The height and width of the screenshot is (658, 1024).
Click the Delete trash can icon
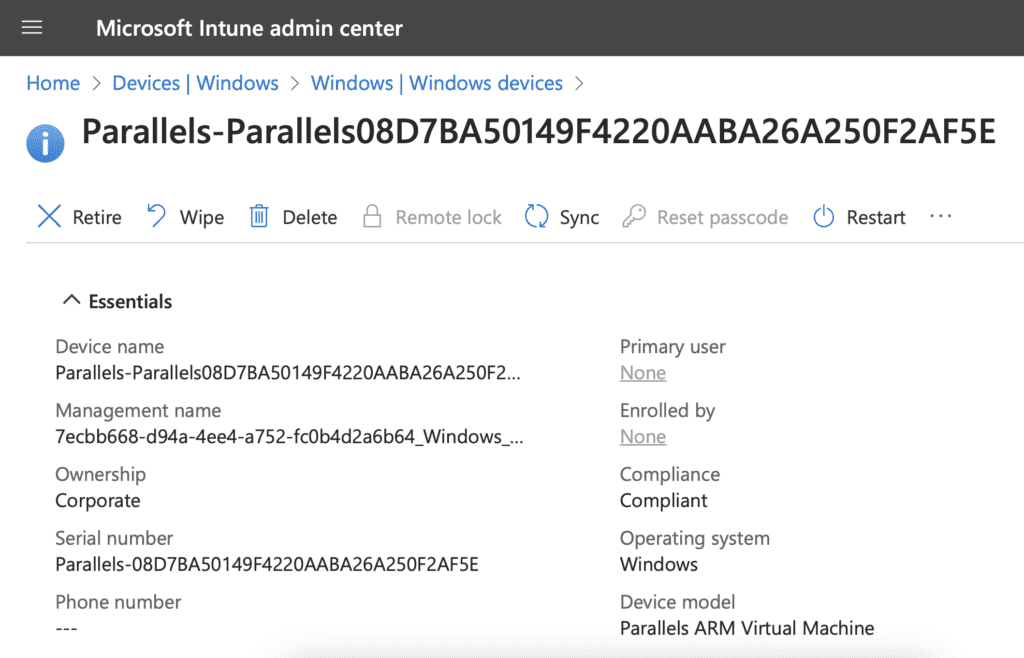click(259, 217)
